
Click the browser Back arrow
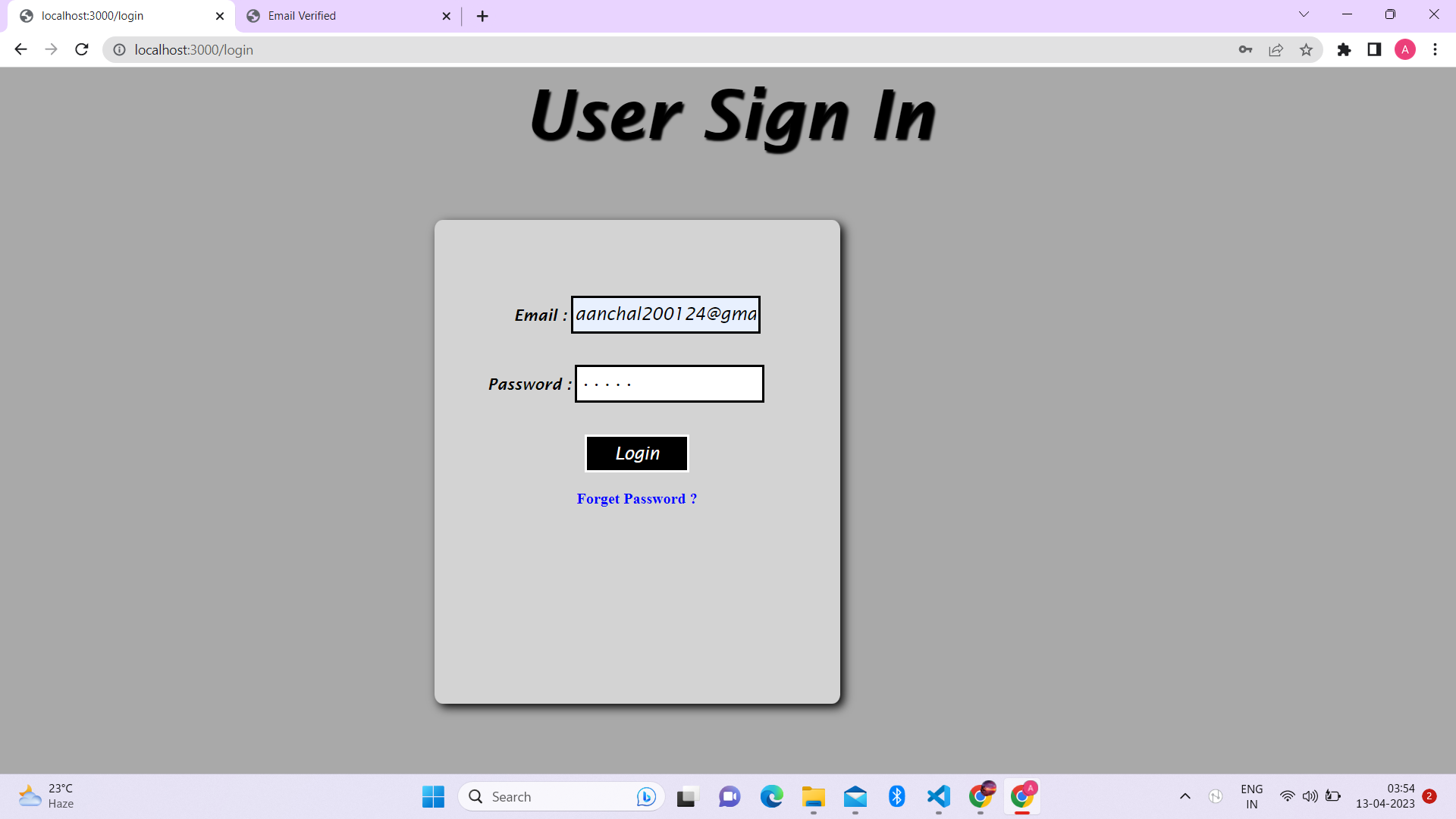coord(20,49)
